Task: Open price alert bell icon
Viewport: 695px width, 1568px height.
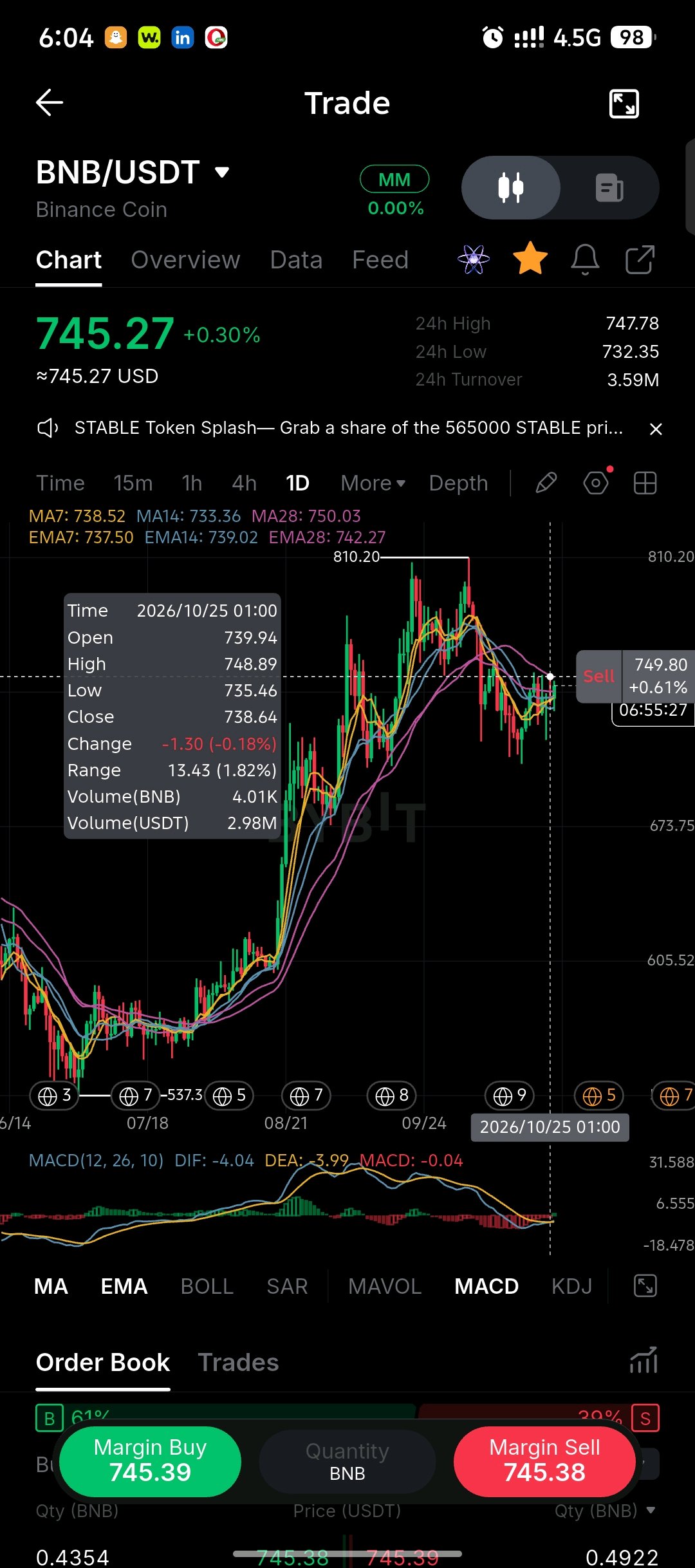Action: pyautogui.click(x=585, y=260)
